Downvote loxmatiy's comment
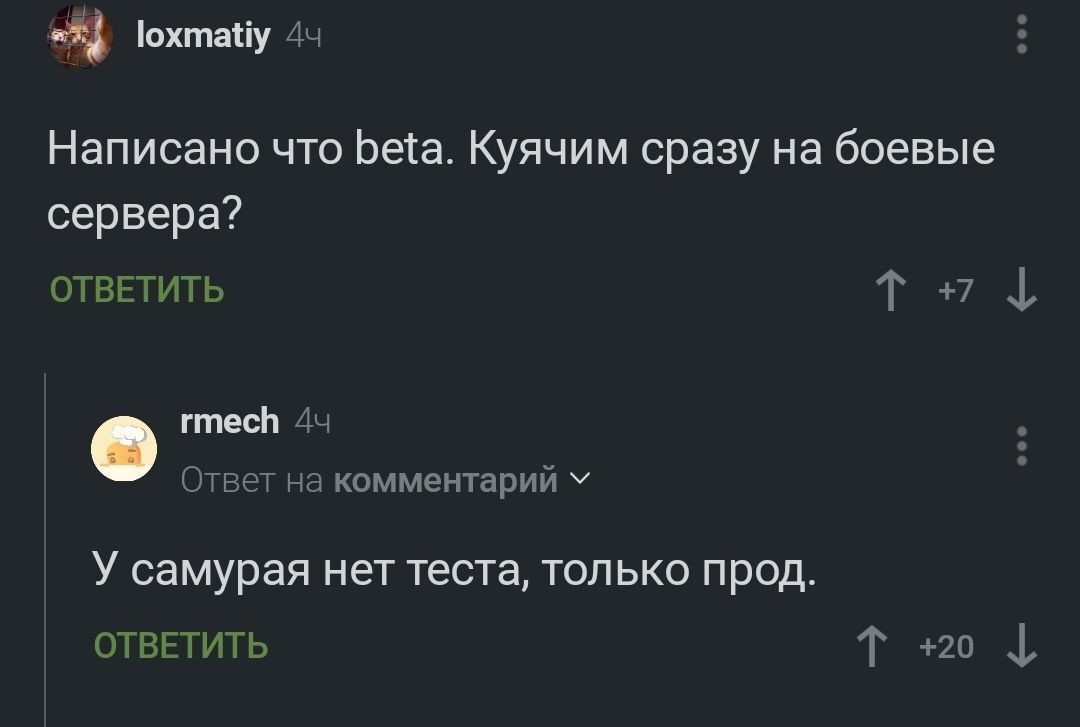Viewport: 1080px width, 727px height. click(1021, 292)
